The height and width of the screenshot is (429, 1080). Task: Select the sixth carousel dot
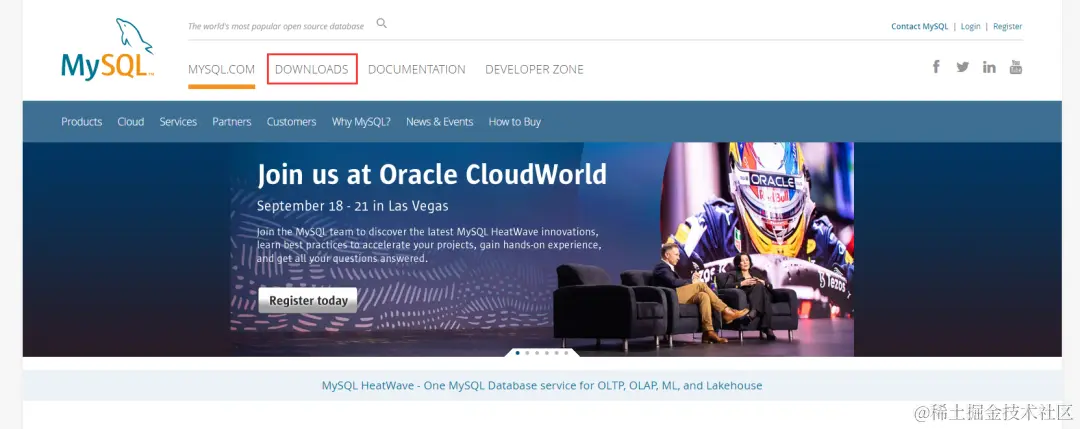click(x=566, y=353)
